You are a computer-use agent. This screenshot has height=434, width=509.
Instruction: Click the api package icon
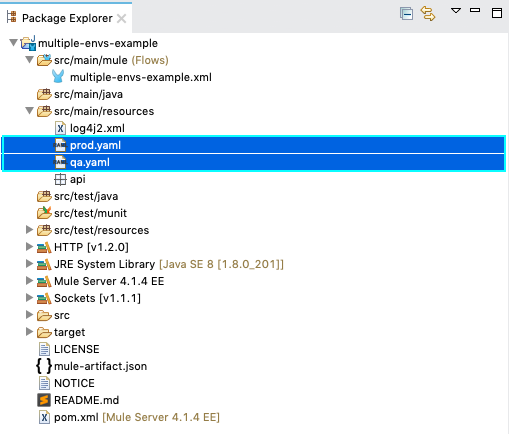60,179
